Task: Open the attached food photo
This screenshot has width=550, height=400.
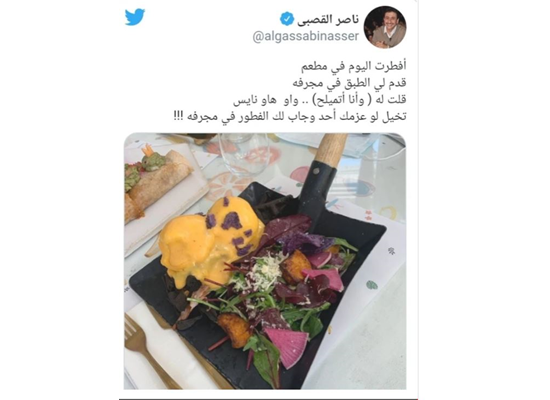Action: [x=265, y=261]
